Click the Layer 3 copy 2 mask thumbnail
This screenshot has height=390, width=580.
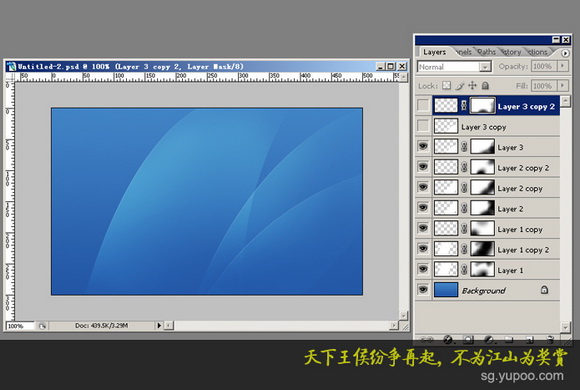pyautogui.click(x=482, y=106)
